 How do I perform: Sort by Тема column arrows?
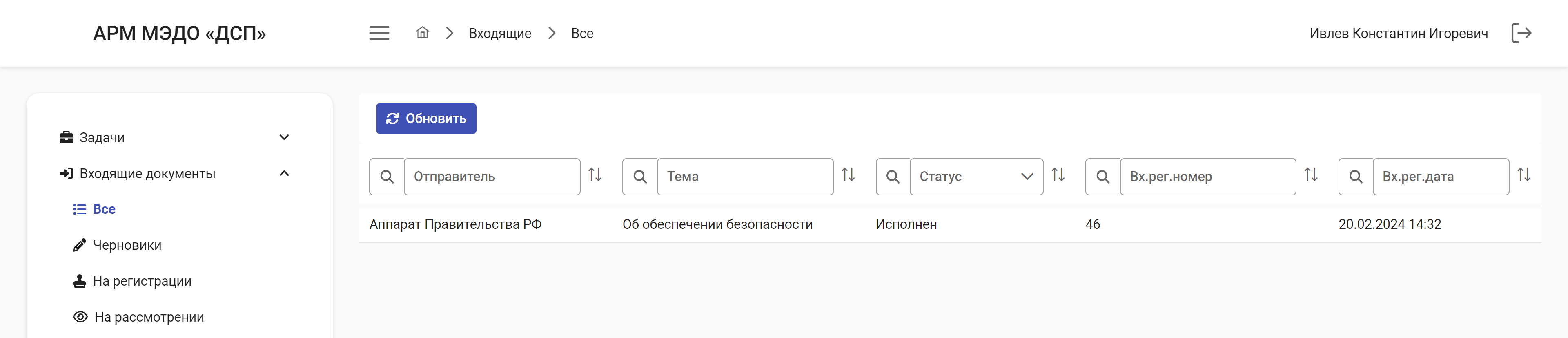(849, 175)
